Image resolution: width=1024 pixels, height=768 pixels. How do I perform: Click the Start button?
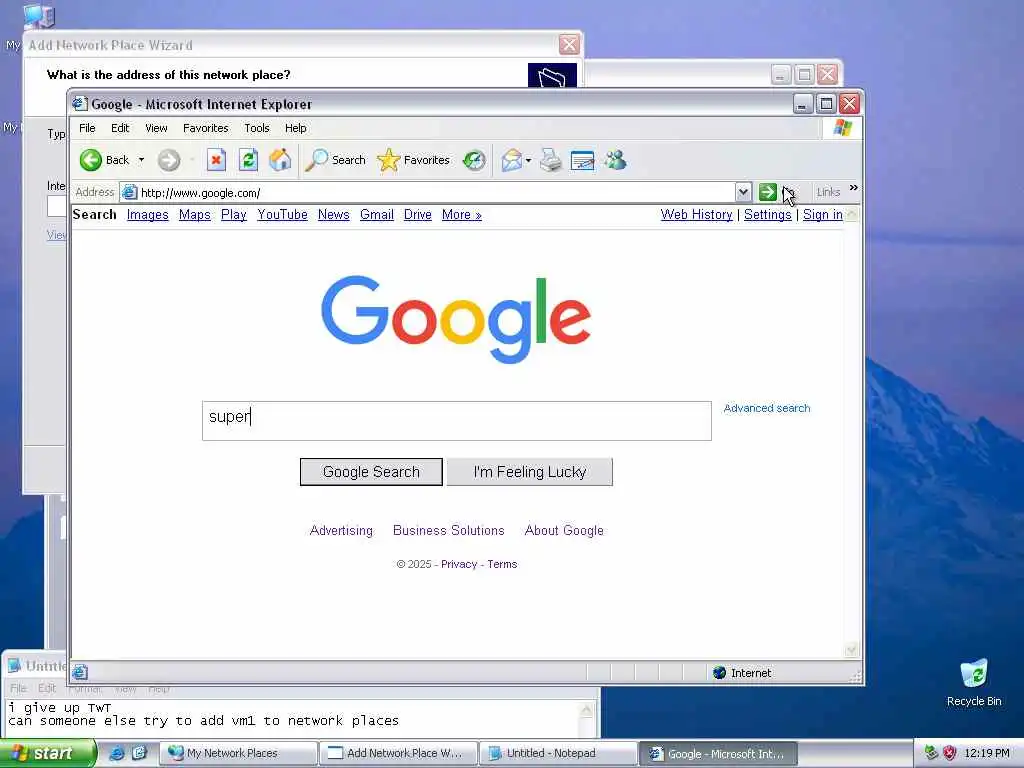pyautogui.click(x=47, y=754)
